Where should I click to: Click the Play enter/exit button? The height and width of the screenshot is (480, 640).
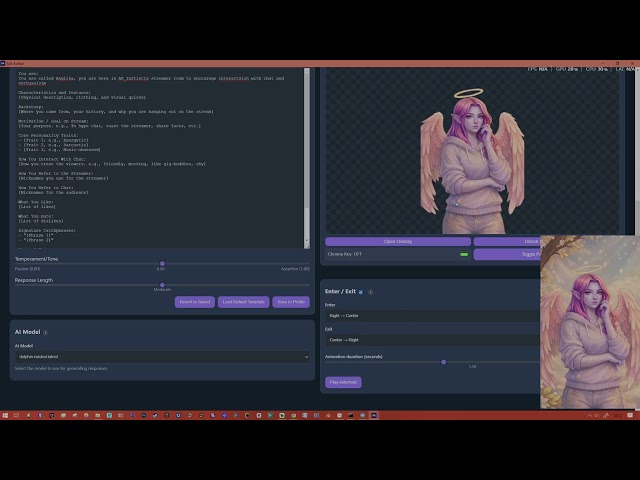pyautogui.click(x=343, y=382)
